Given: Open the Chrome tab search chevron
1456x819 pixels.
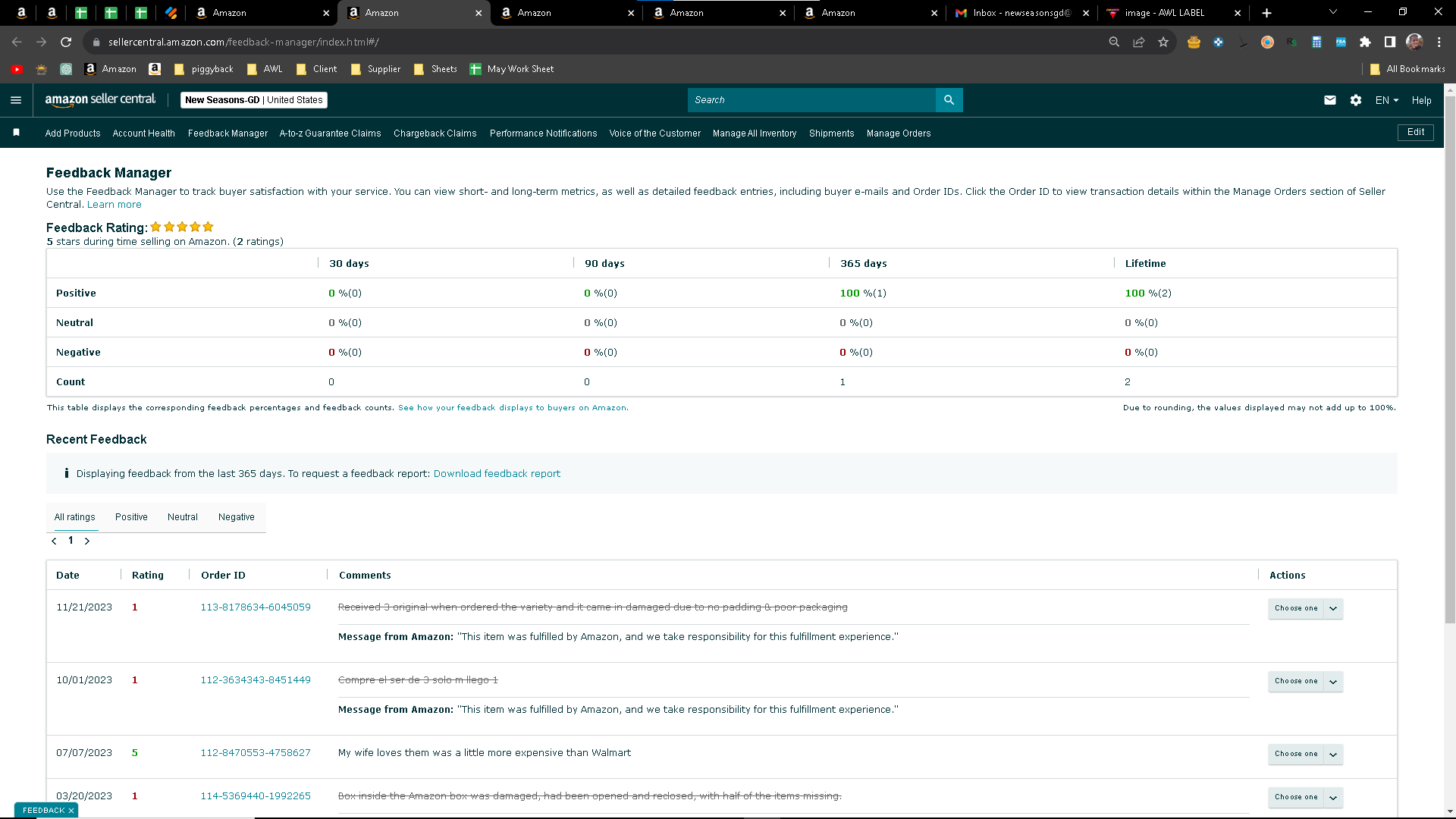Looking at the screenshot, I should click(1332, 12).
